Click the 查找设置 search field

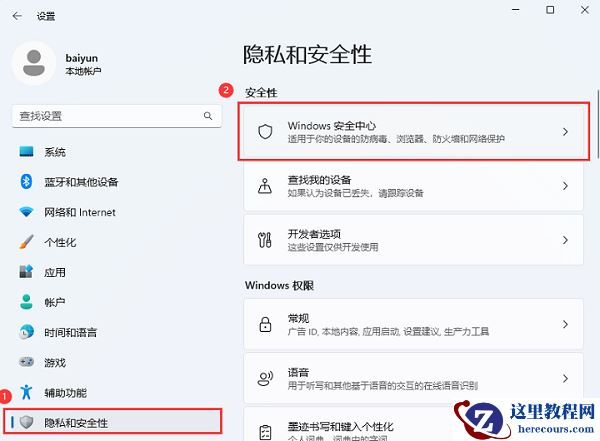click(116, 116)
